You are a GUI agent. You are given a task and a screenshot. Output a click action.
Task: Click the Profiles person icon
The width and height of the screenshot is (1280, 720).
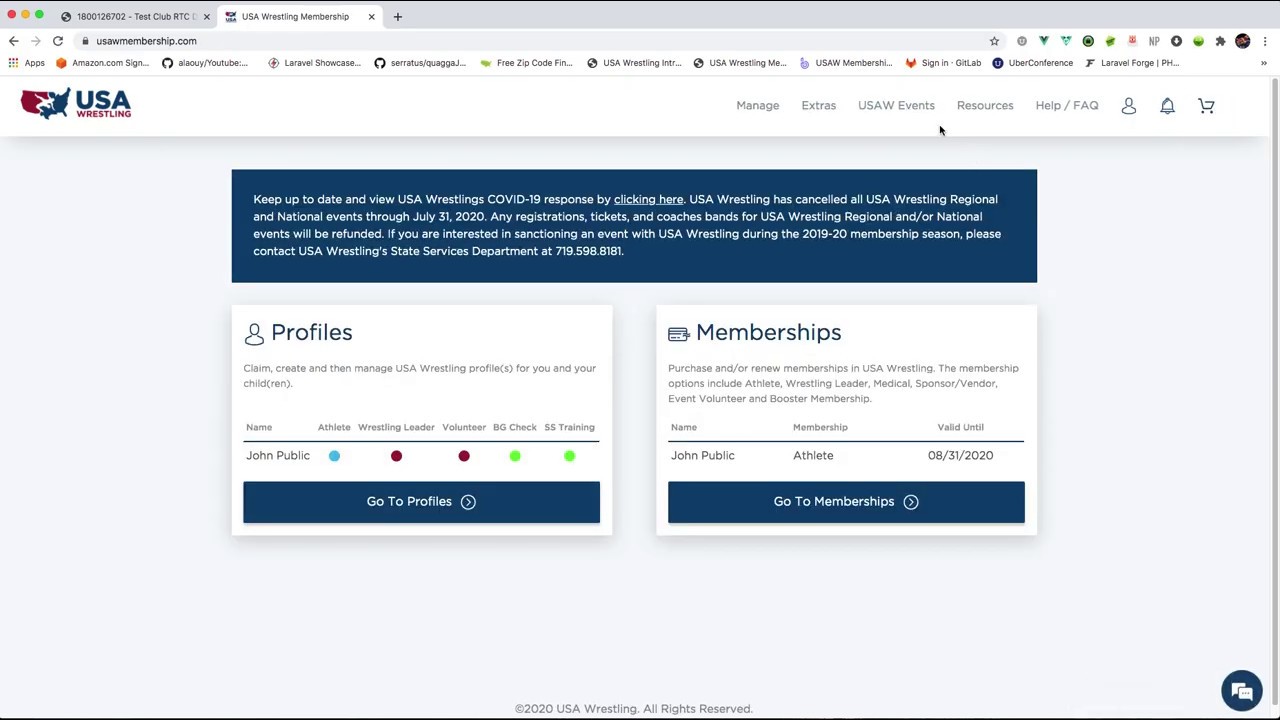[254, 333]
